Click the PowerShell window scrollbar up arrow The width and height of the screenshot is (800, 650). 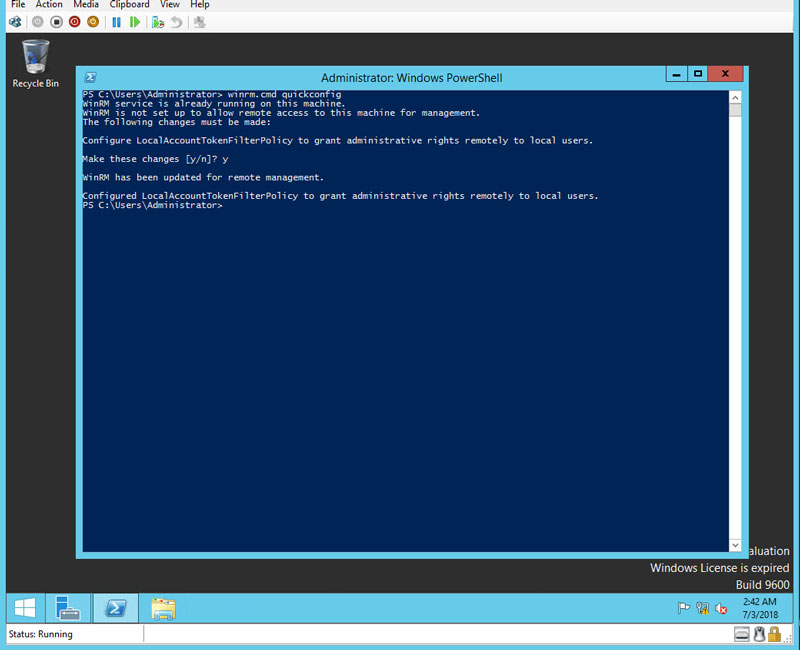pyautogui.click(x=735, y=98)
